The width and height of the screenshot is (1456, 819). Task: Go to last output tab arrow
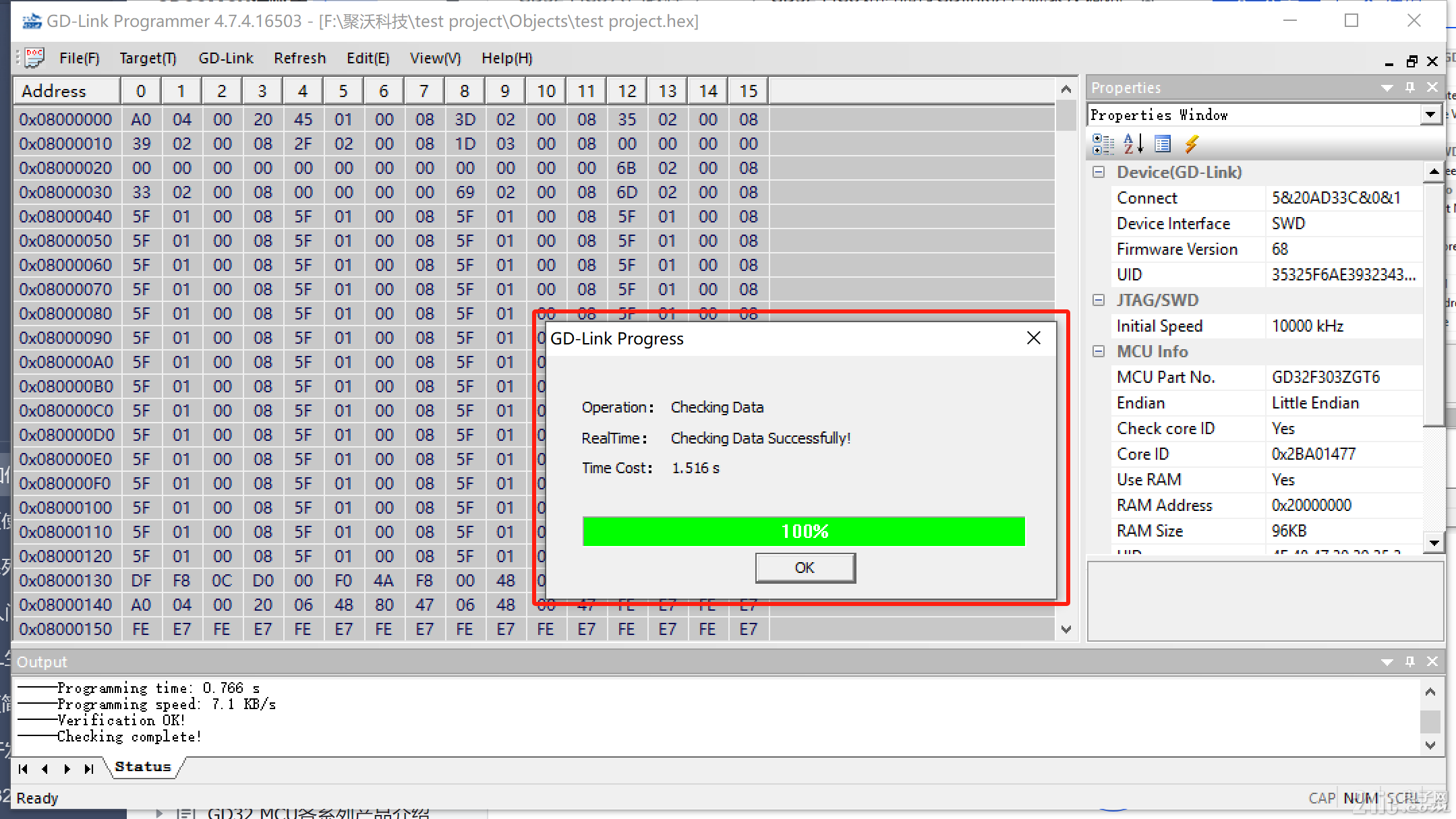[89, 768]
